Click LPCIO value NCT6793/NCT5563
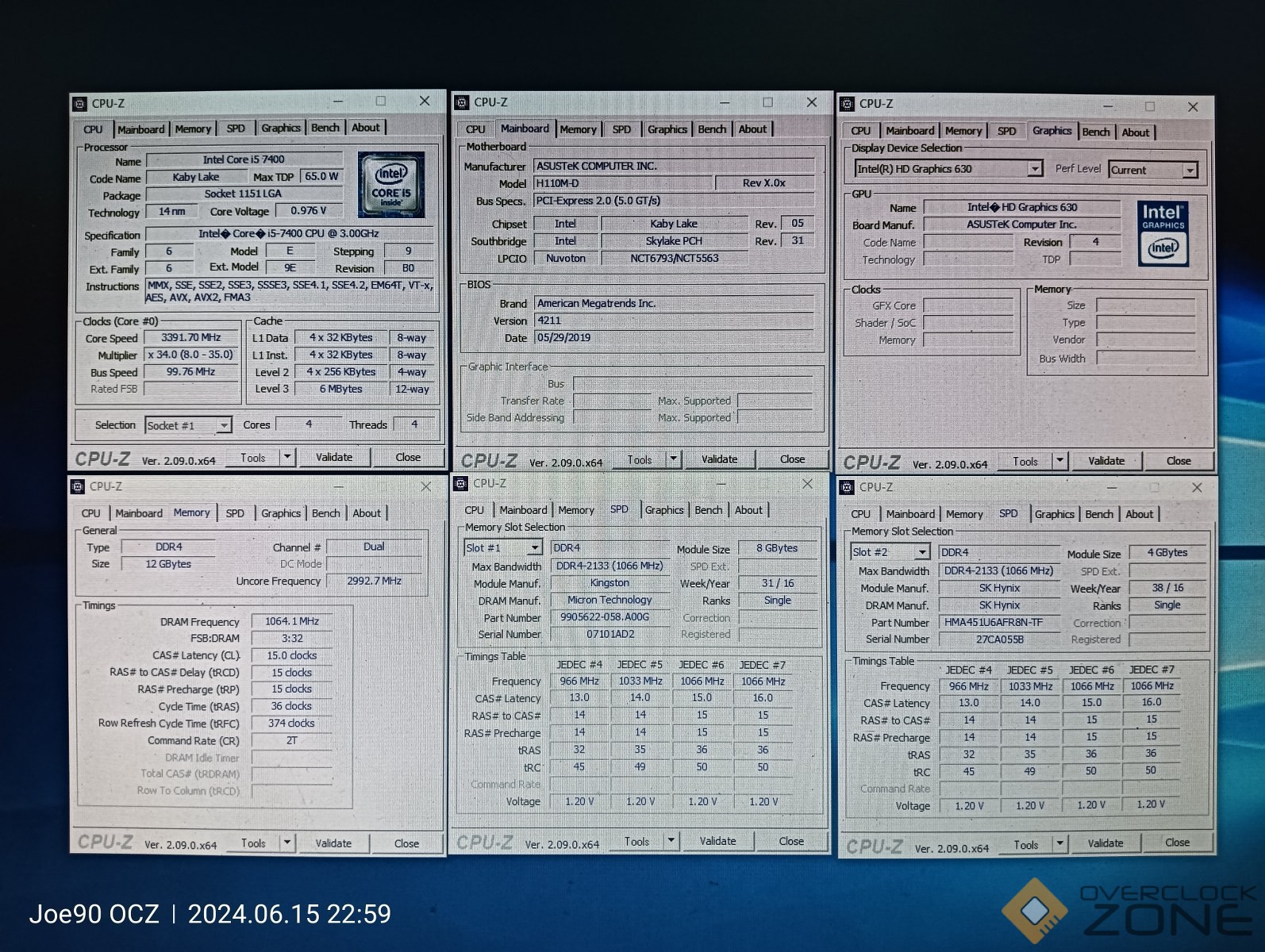Viewport: 1265px width, 952px height. click(x=675, y=259)
